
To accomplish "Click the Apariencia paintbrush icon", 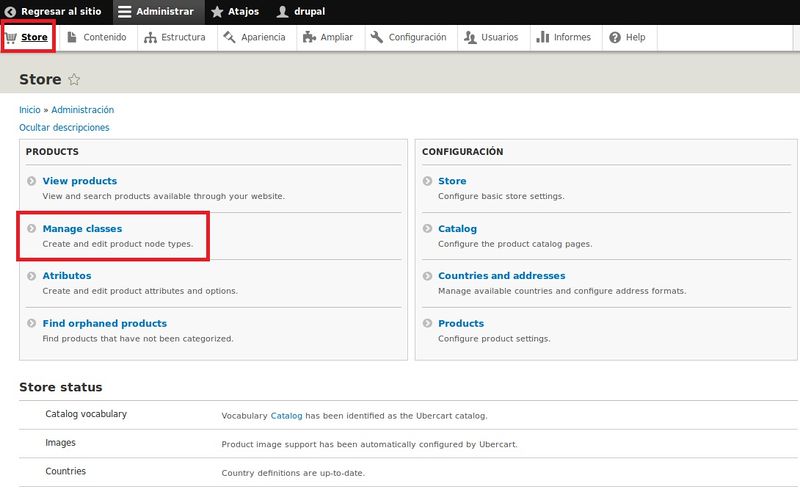I will (x=230, y=37).
